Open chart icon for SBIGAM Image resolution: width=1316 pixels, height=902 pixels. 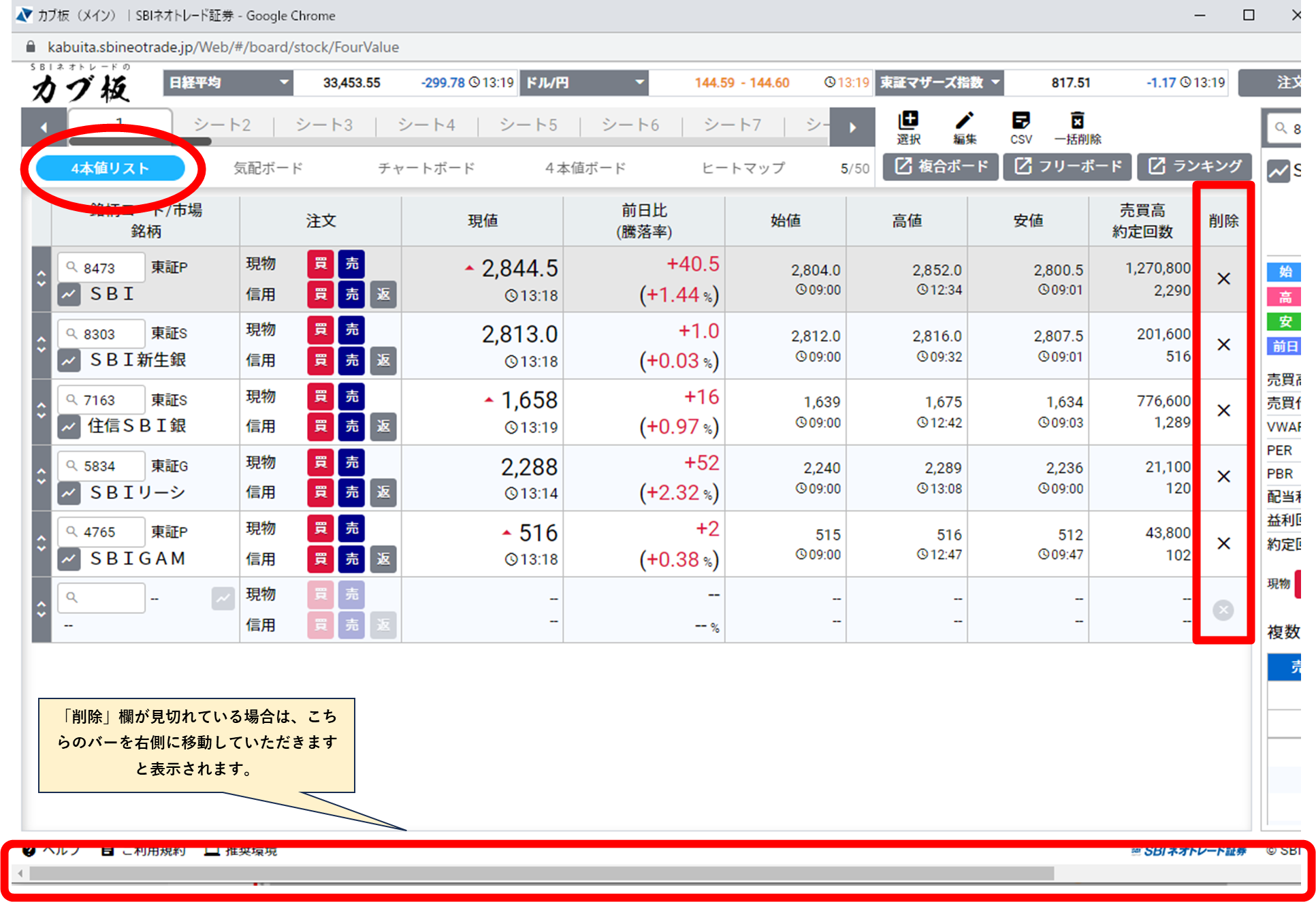coord(69,559)
